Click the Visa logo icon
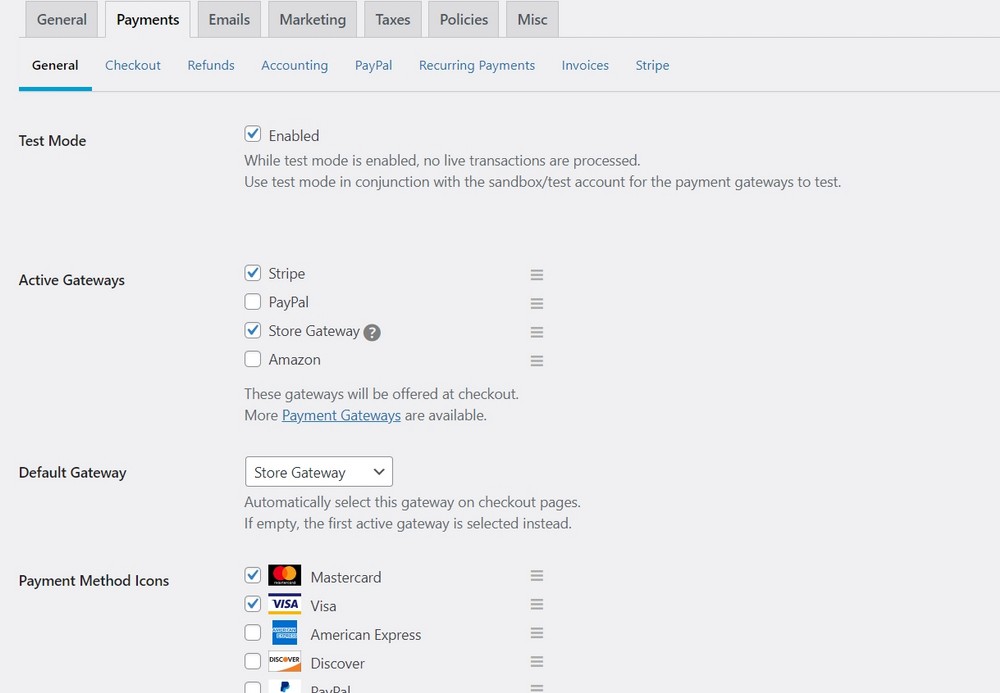 coord(284,604)
